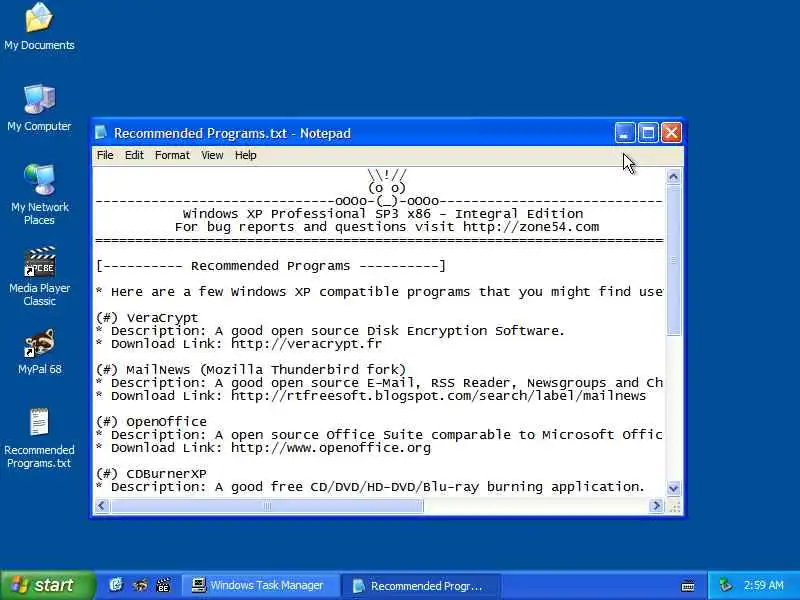The image size is (800, 600).
Task: Click Recommended Progr... taskbar button
Action: pos(421,585)
